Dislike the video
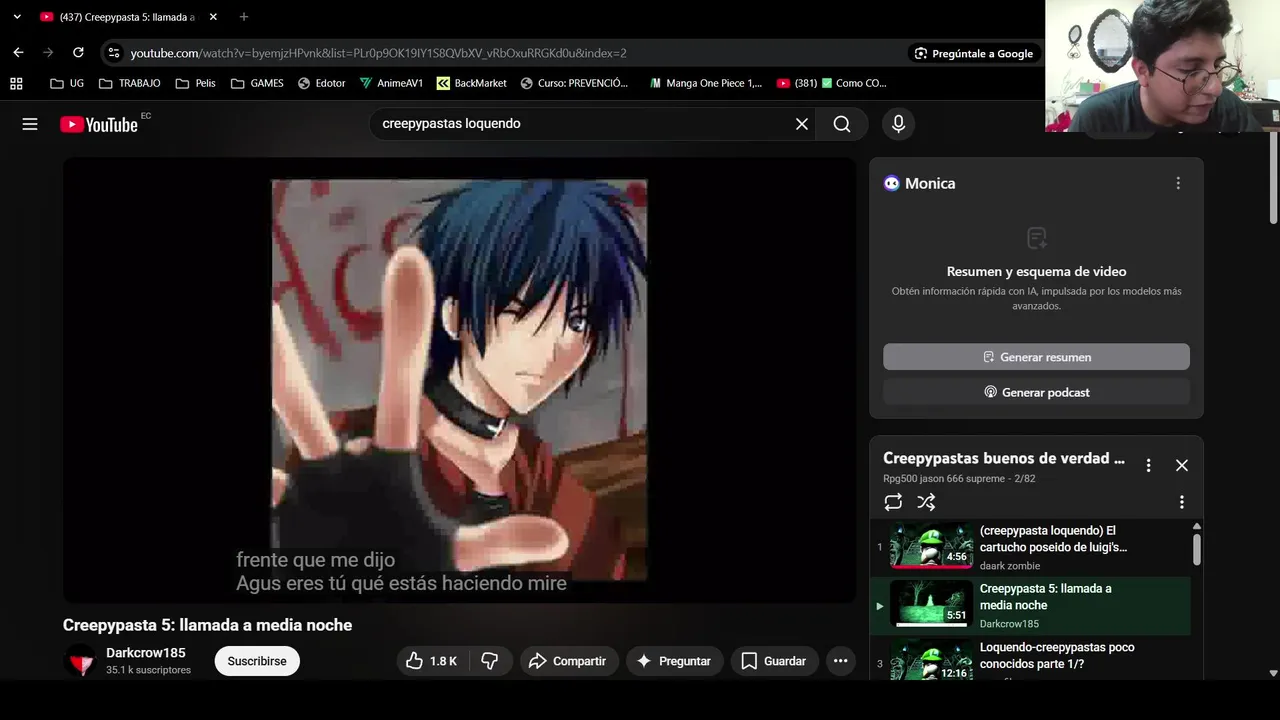This screenshot has width=1280, height=720. (x=490, y=661)
